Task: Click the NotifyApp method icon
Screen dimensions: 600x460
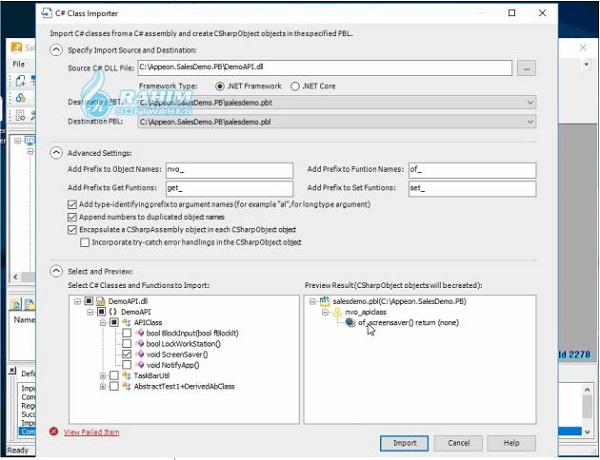Action: pyautogui.click(x=140, y=365)
